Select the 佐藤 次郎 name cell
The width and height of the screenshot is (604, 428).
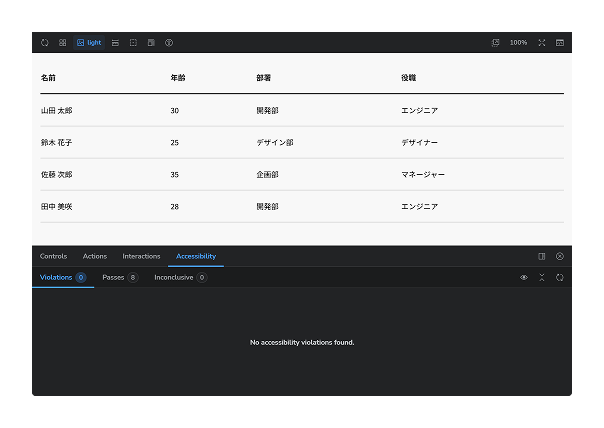click(56, 175)
